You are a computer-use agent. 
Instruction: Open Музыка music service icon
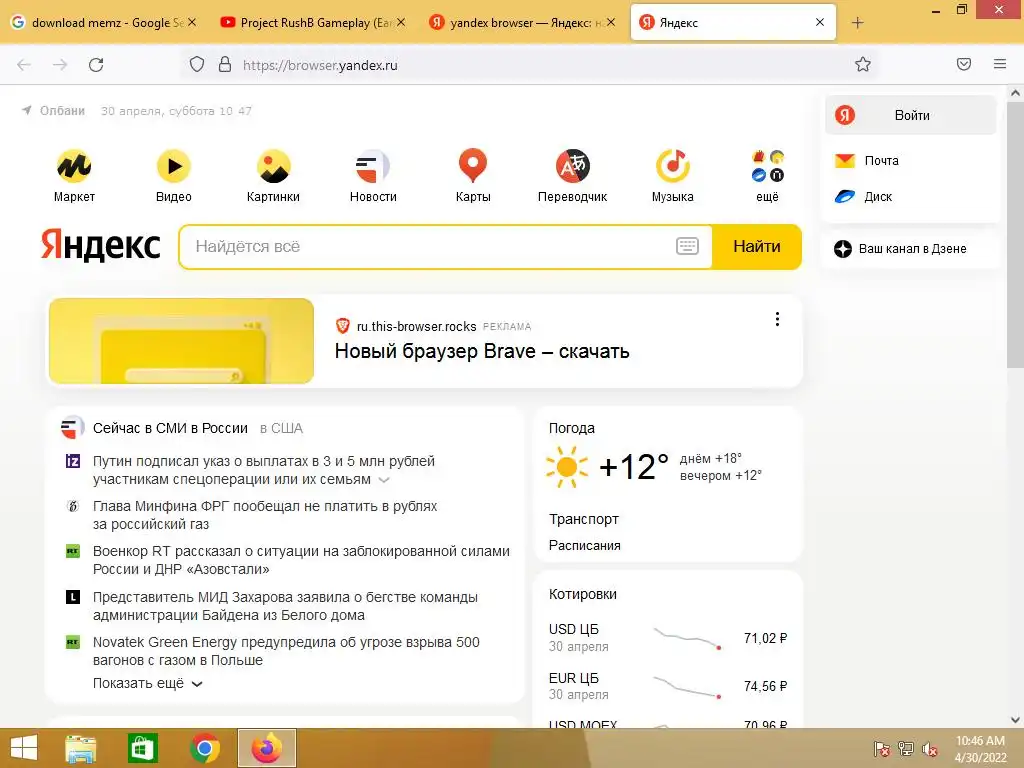[x=673, y=166]
